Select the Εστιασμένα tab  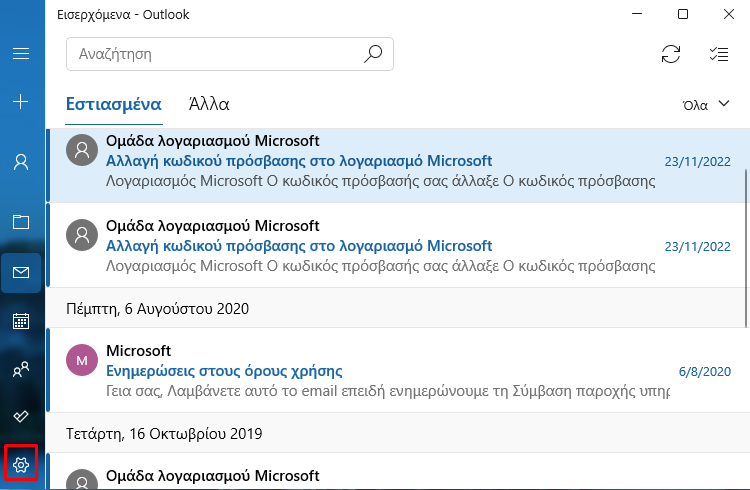pos(114,104)
